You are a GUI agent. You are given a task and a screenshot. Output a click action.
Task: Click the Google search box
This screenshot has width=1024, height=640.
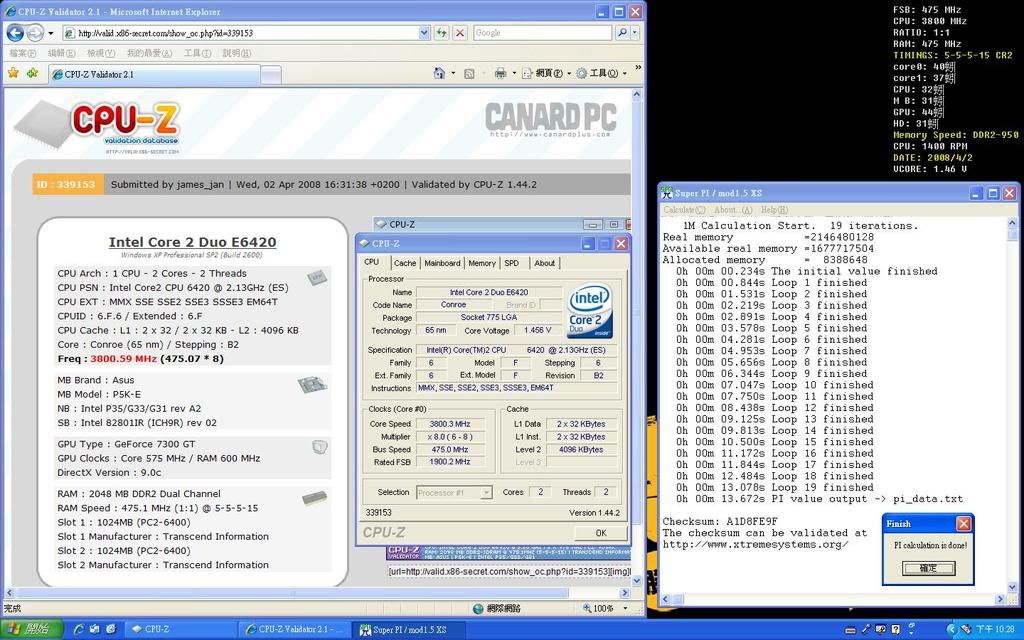[542, 33]
